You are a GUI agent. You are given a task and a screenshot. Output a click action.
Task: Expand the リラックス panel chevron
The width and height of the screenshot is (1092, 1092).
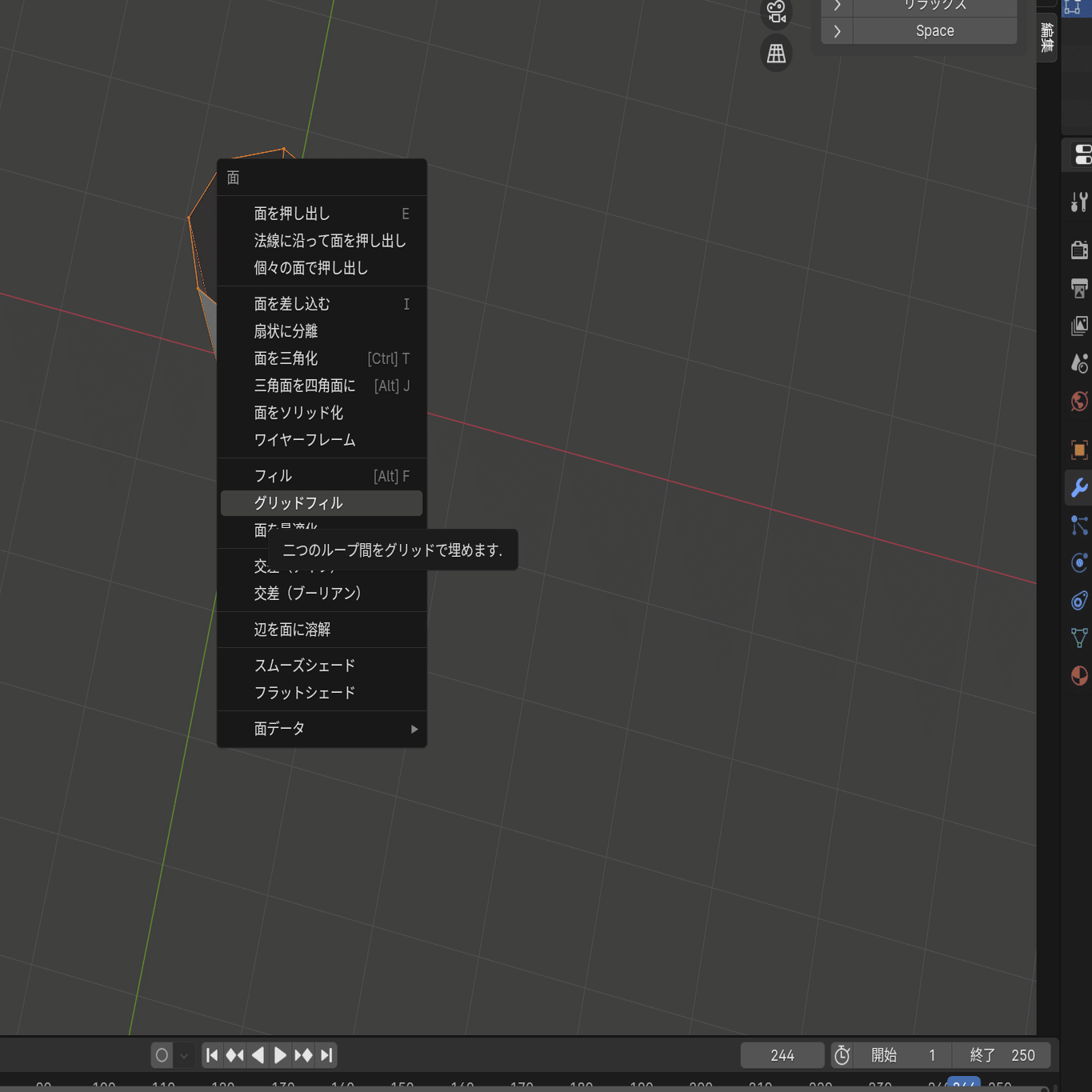(x=837, y=6)
